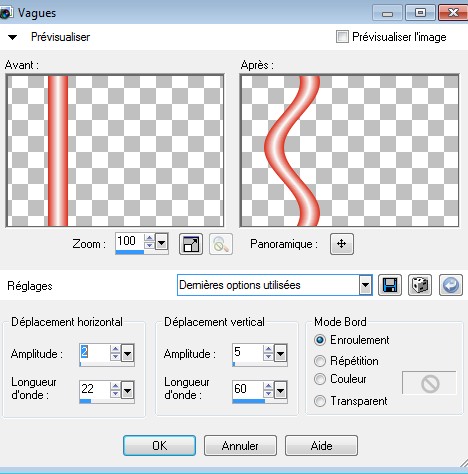
Task: Click the Annuler button
Action: pyautogui.click(x=240, y=446)
